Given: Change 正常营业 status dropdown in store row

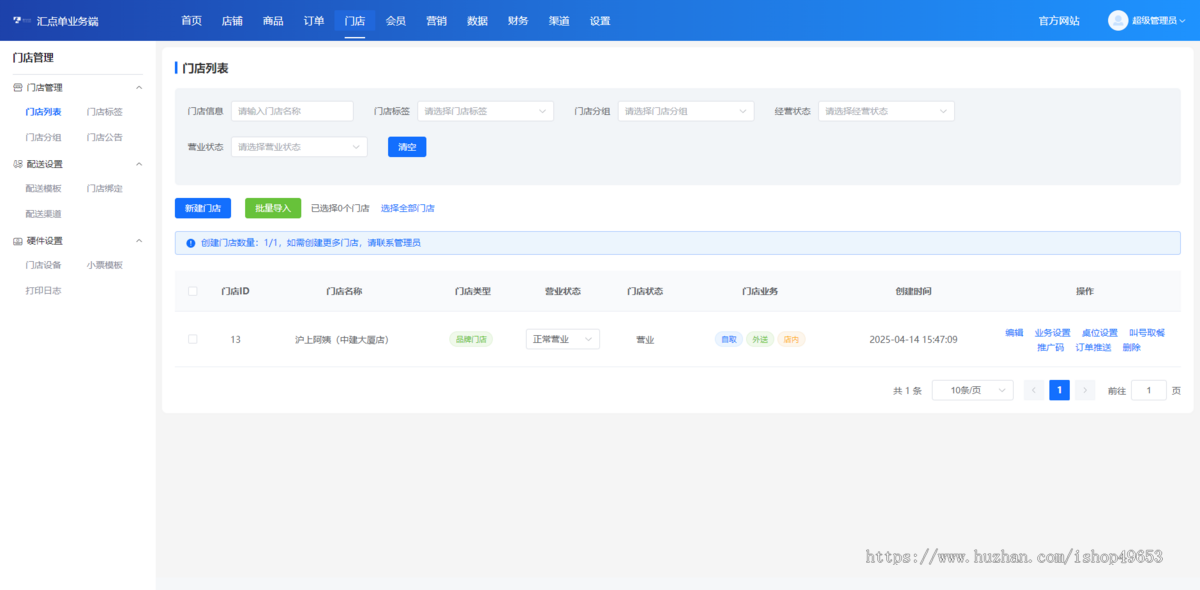Looking at the screenshot, I should [563, 339].
